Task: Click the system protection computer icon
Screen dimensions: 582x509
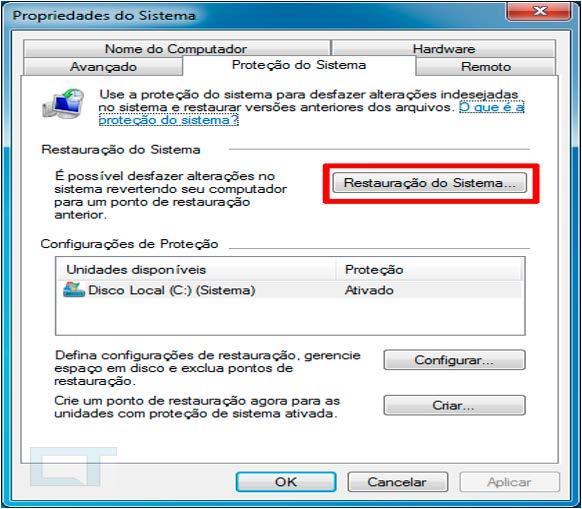Action: tap(63, 104)
